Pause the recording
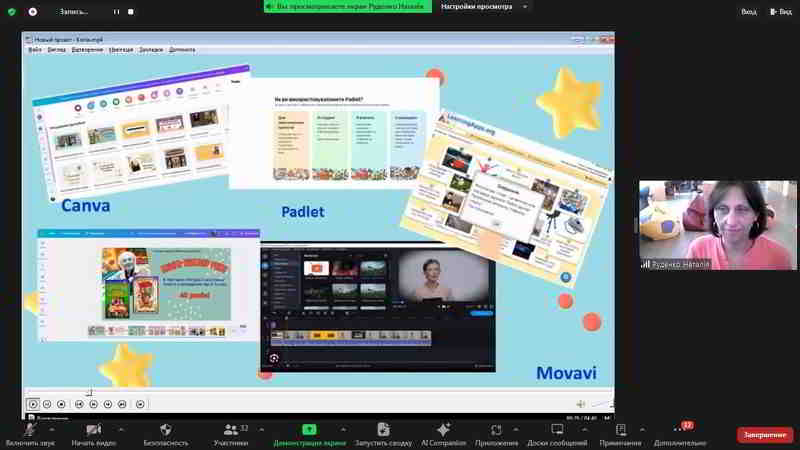Screen dimensions: 800x450 tap(116, 11)
